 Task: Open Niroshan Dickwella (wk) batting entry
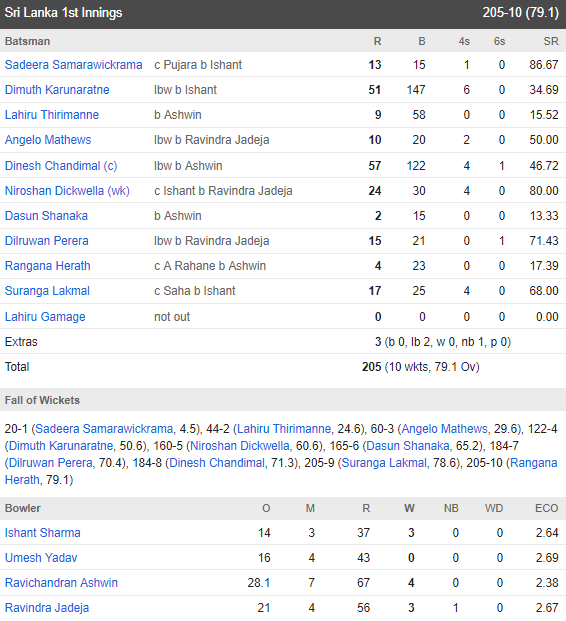[x=67, y=190]
